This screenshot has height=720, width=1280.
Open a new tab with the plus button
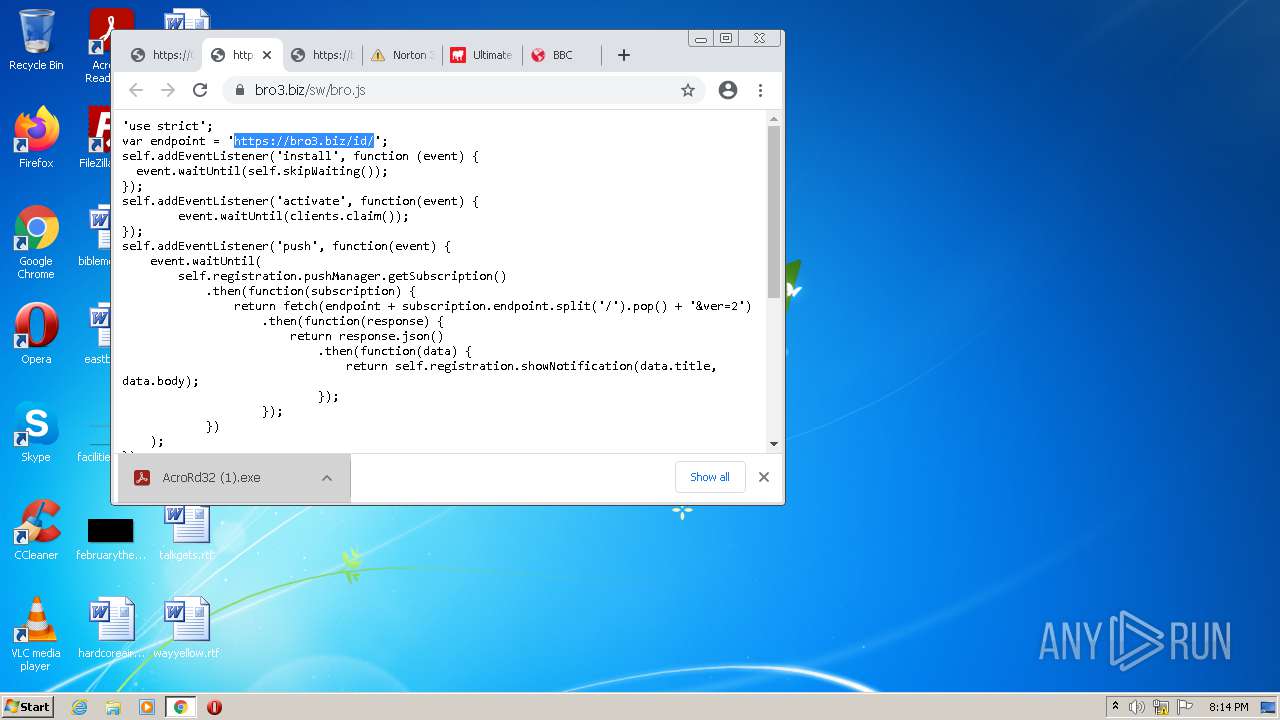[624, 55]
